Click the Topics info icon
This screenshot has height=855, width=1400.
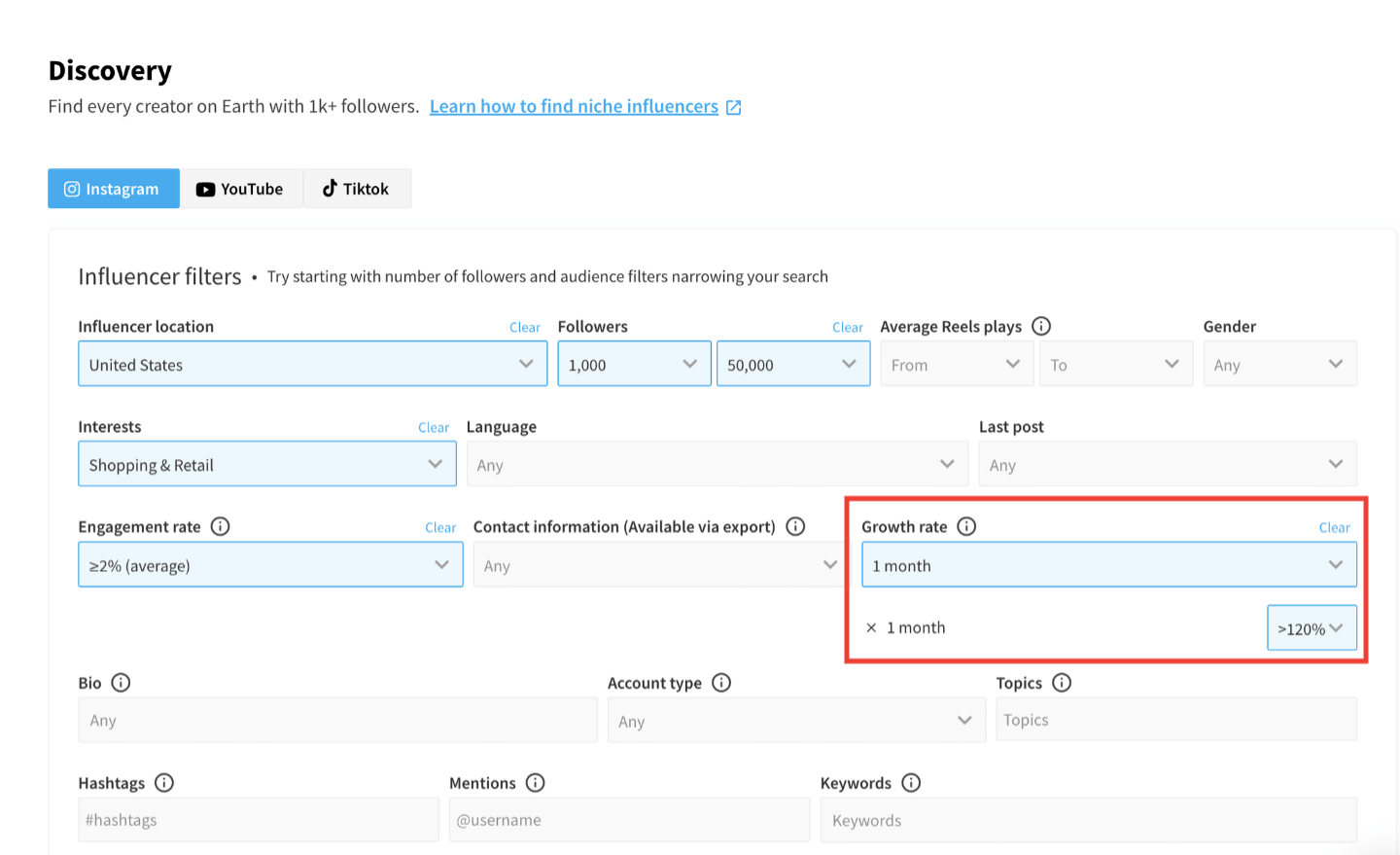coord(1062,683)
